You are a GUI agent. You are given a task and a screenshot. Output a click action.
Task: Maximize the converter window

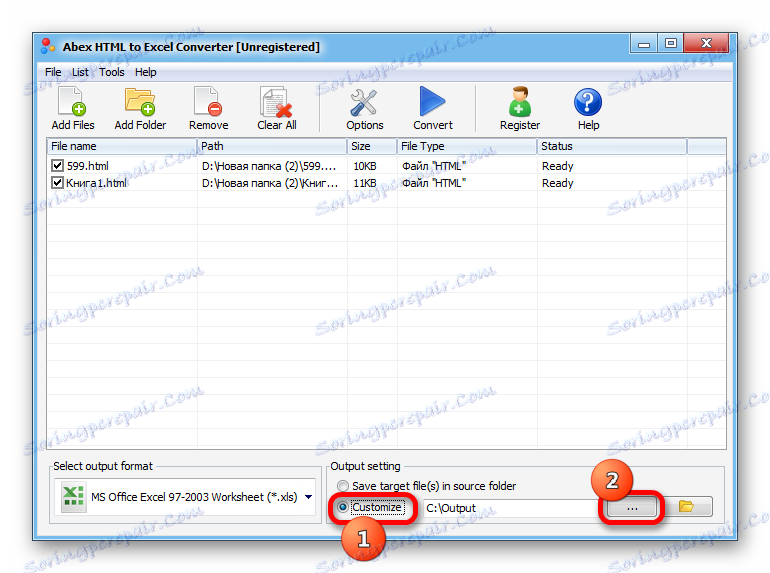670,44
